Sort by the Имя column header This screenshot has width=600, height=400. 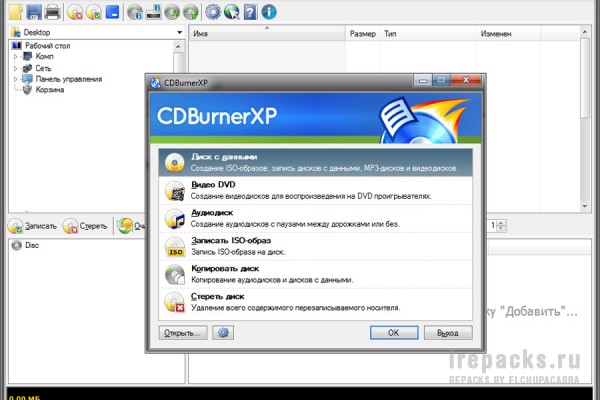click(x=267, y=34)
